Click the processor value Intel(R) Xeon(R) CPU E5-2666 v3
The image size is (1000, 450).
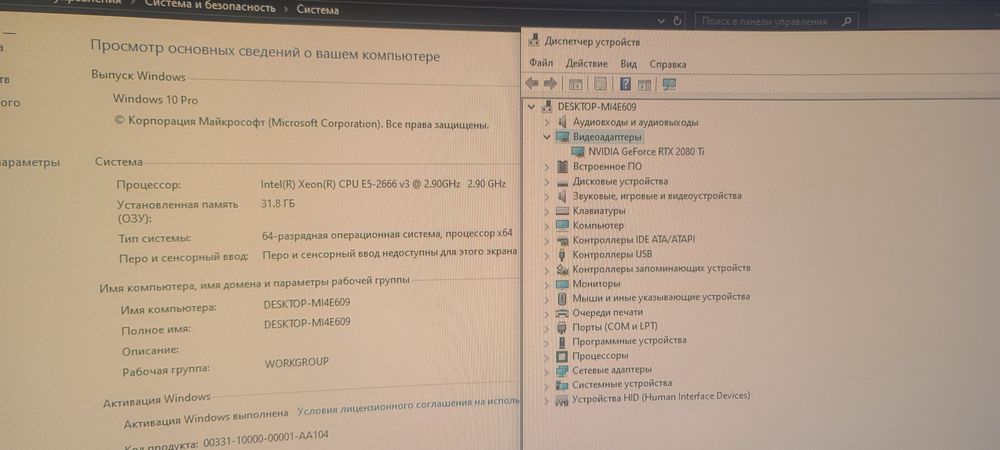[x=383, y=184]
